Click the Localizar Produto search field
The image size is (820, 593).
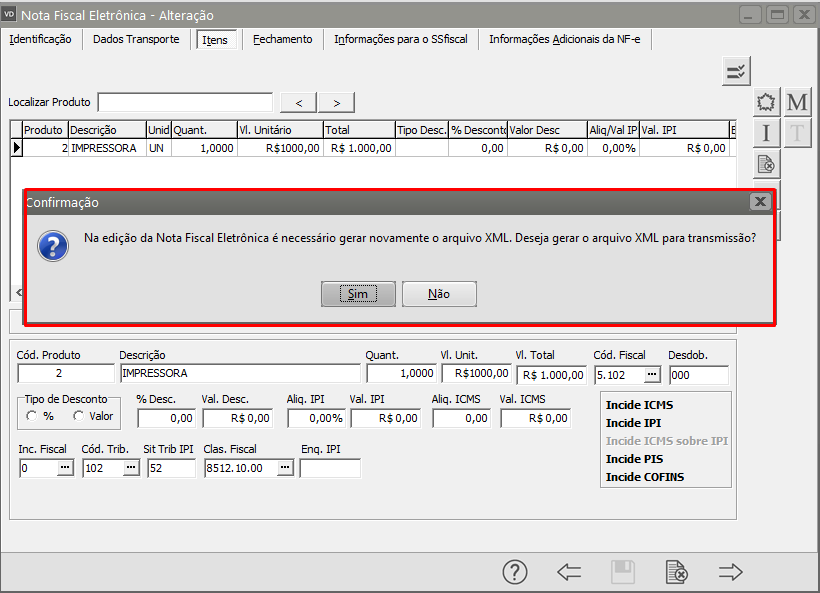185,102
